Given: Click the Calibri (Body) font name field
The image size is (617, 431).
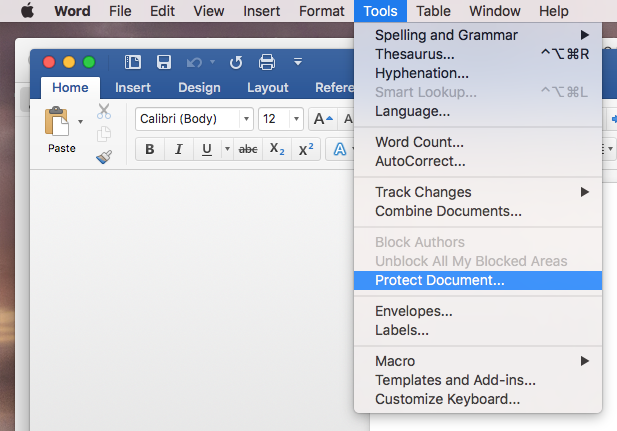Looking at the screenshot, I should pyautogui.click(x=188, y=119).
